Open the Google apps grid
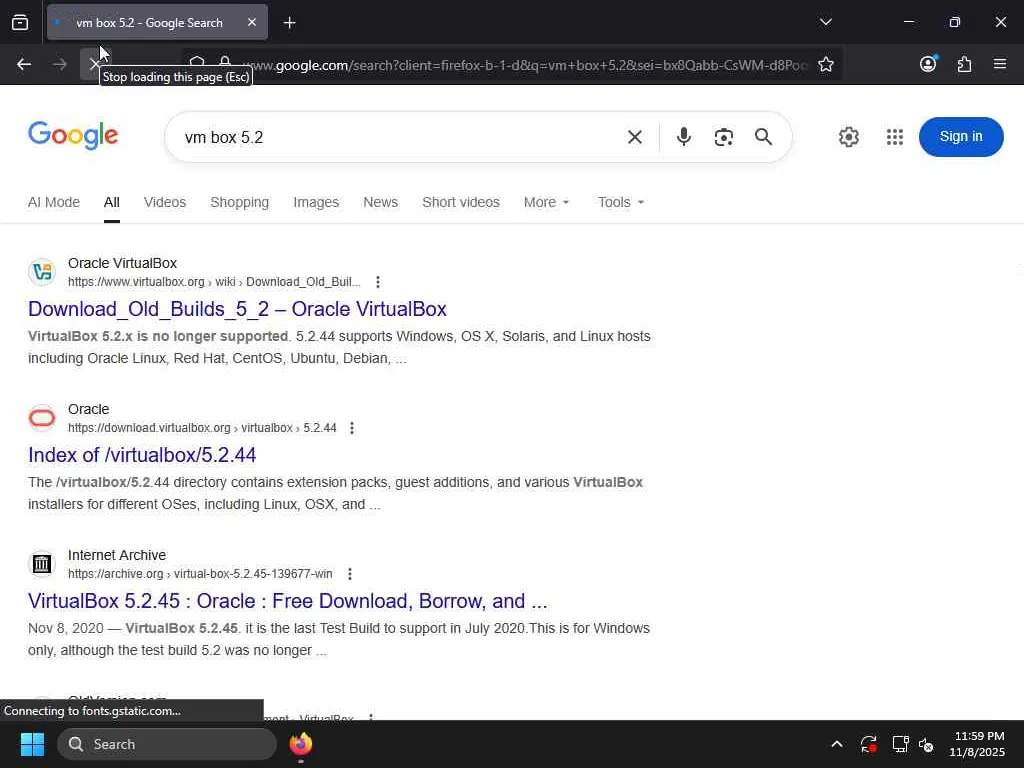1024x768 pixels. 895,137
